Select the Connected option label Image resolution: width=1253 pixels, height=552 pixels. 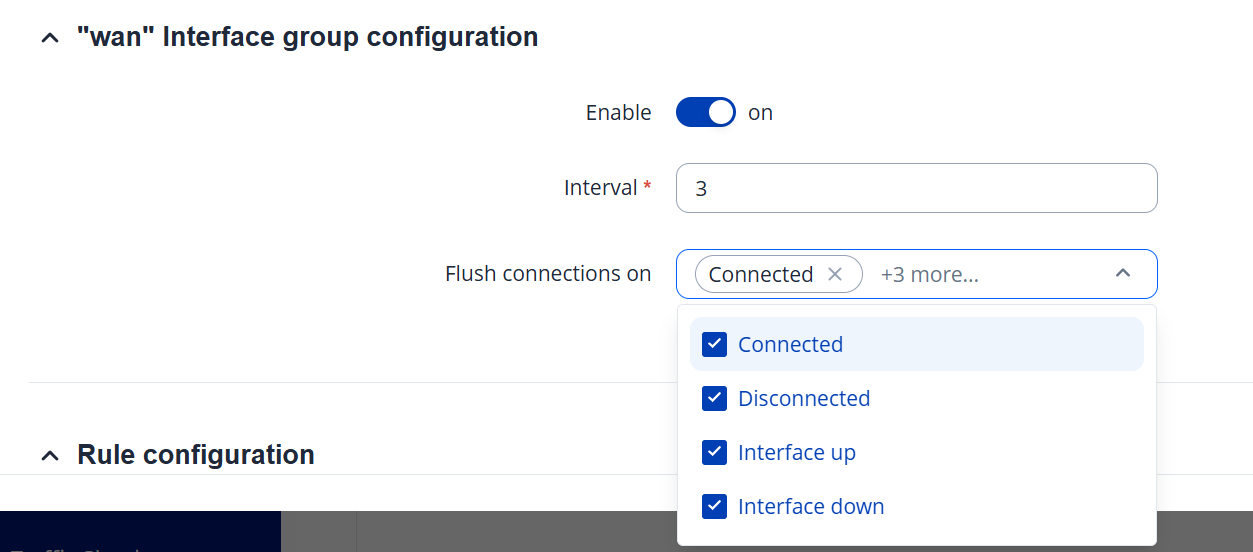click(x=790, y=344)
